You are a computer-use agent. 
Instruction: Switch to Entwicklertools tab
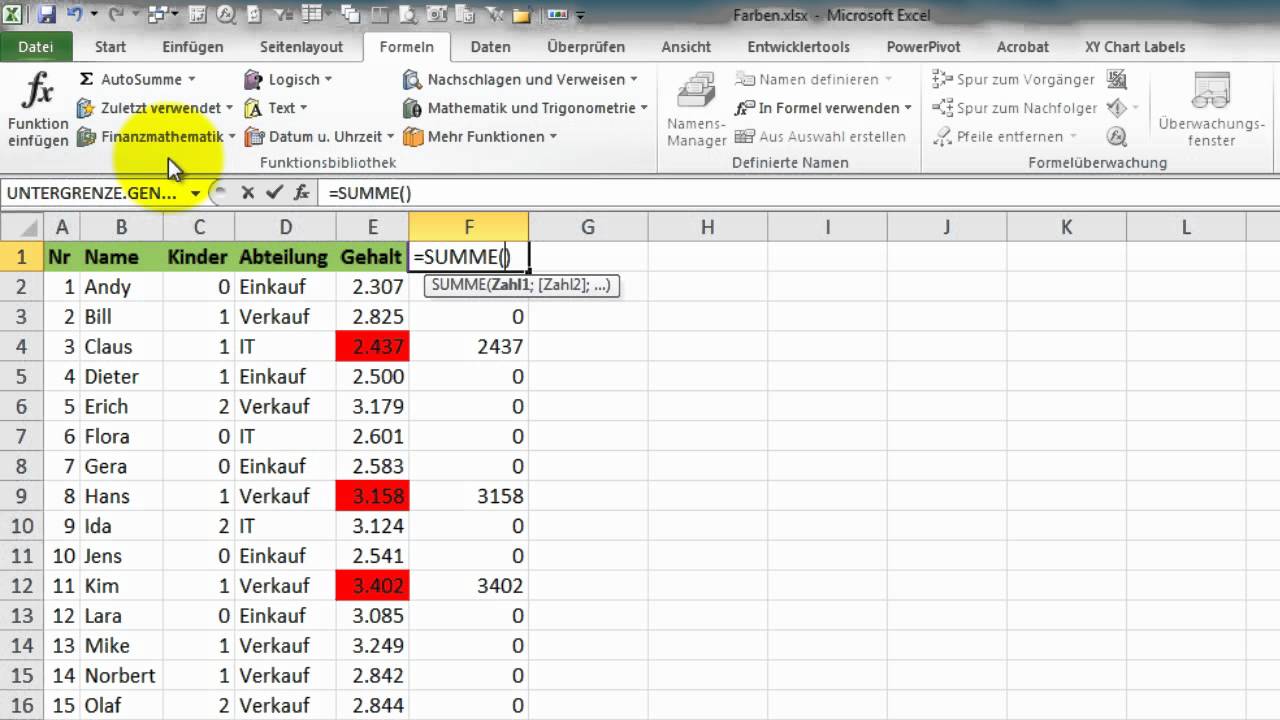pos(798,46)
